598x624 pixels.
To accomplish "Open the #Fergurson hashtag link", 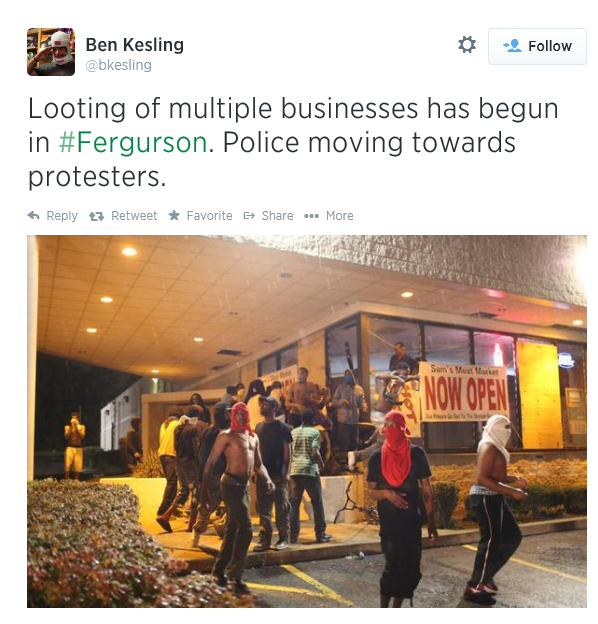I will coord(133,142).
